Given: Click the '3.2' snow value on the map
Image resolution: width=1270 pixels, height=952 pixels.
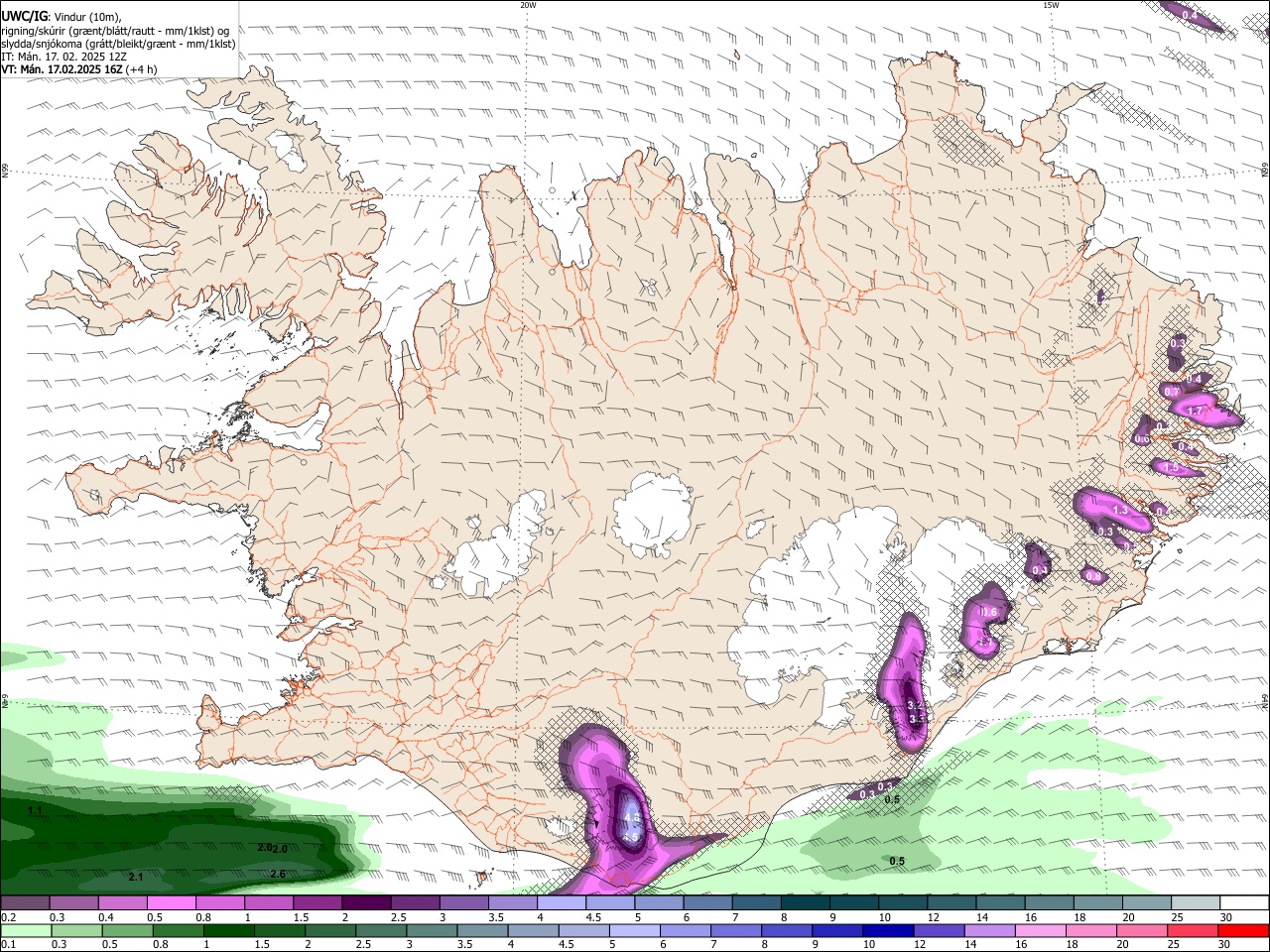Looking at the screenshot, I should [x=916, y=704].
